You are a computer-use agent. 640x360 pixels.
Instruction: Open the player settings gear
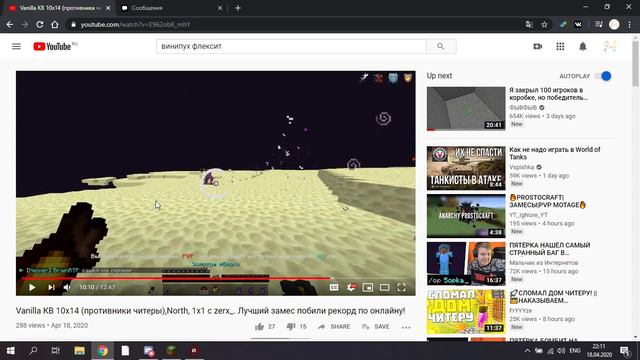(351, 287)
